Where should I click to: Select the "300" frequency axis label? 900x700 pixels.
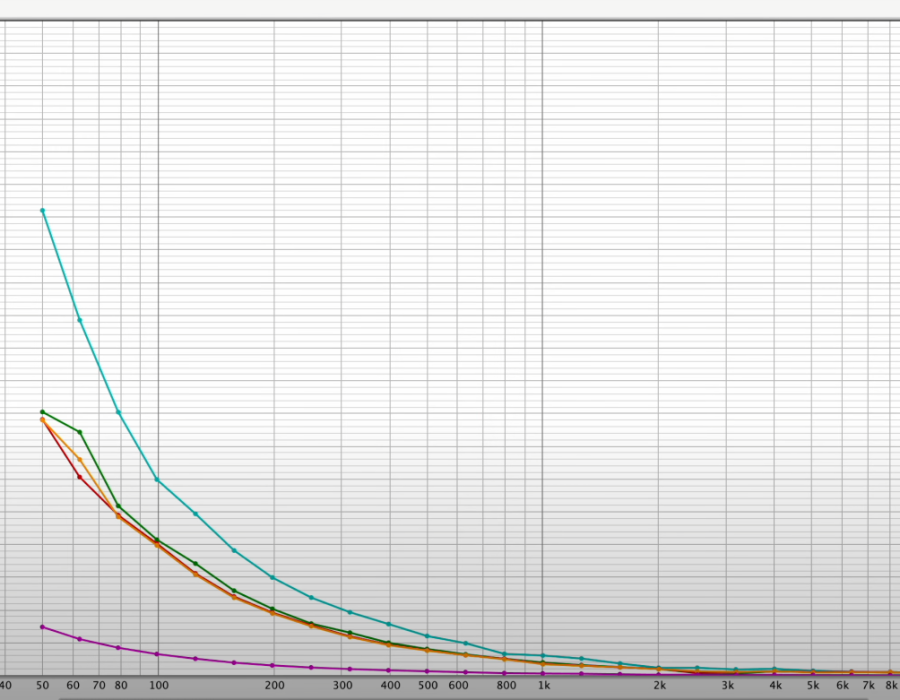343,685
